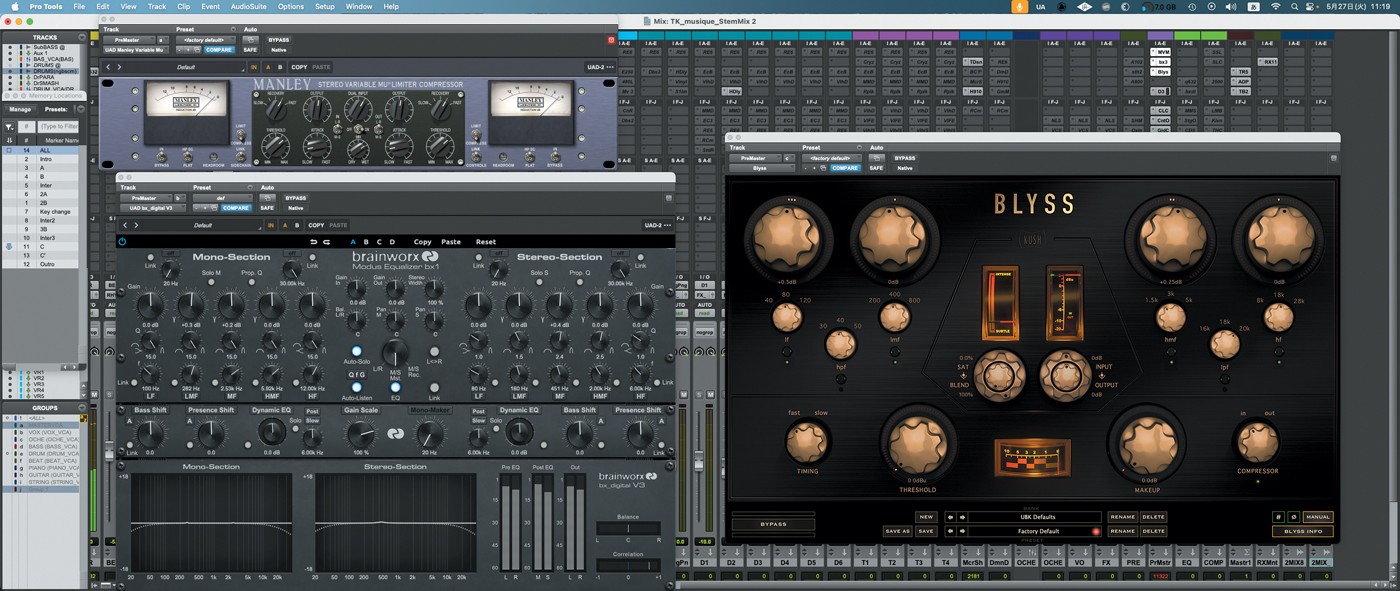Go to previous preset in bx_digital window

click(124, 225)
